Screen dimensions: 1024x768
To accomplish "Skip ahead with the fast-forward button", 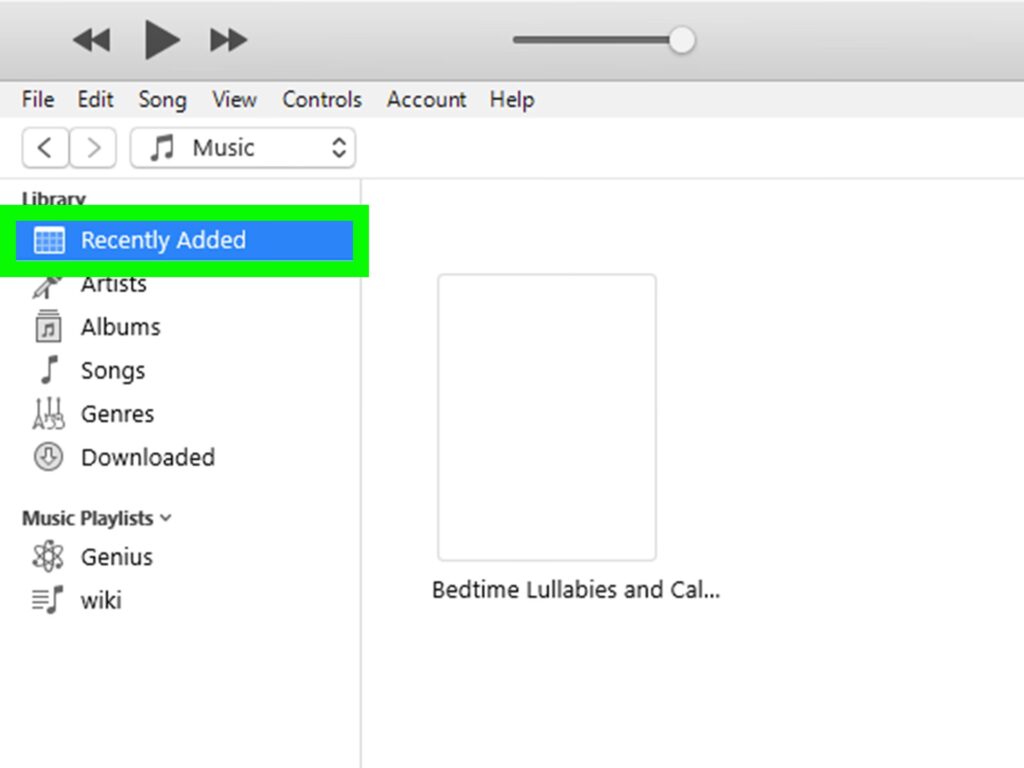I will tap(228, 41).
